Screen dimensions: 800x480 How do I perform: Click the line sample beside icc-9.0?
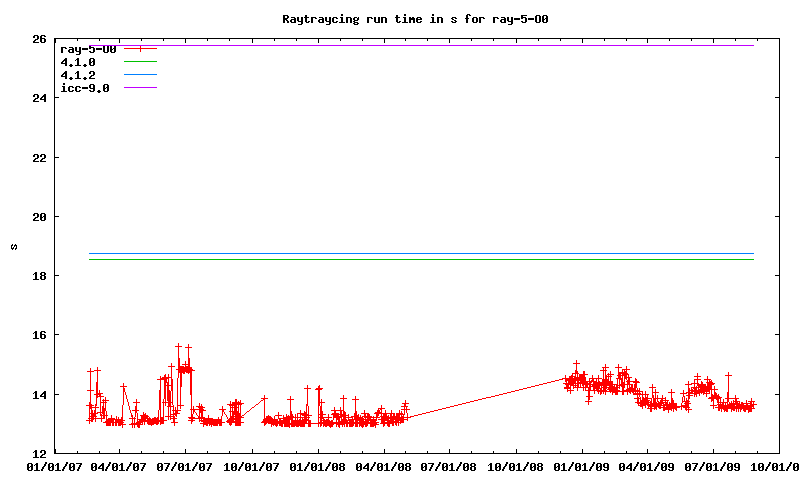140,88
